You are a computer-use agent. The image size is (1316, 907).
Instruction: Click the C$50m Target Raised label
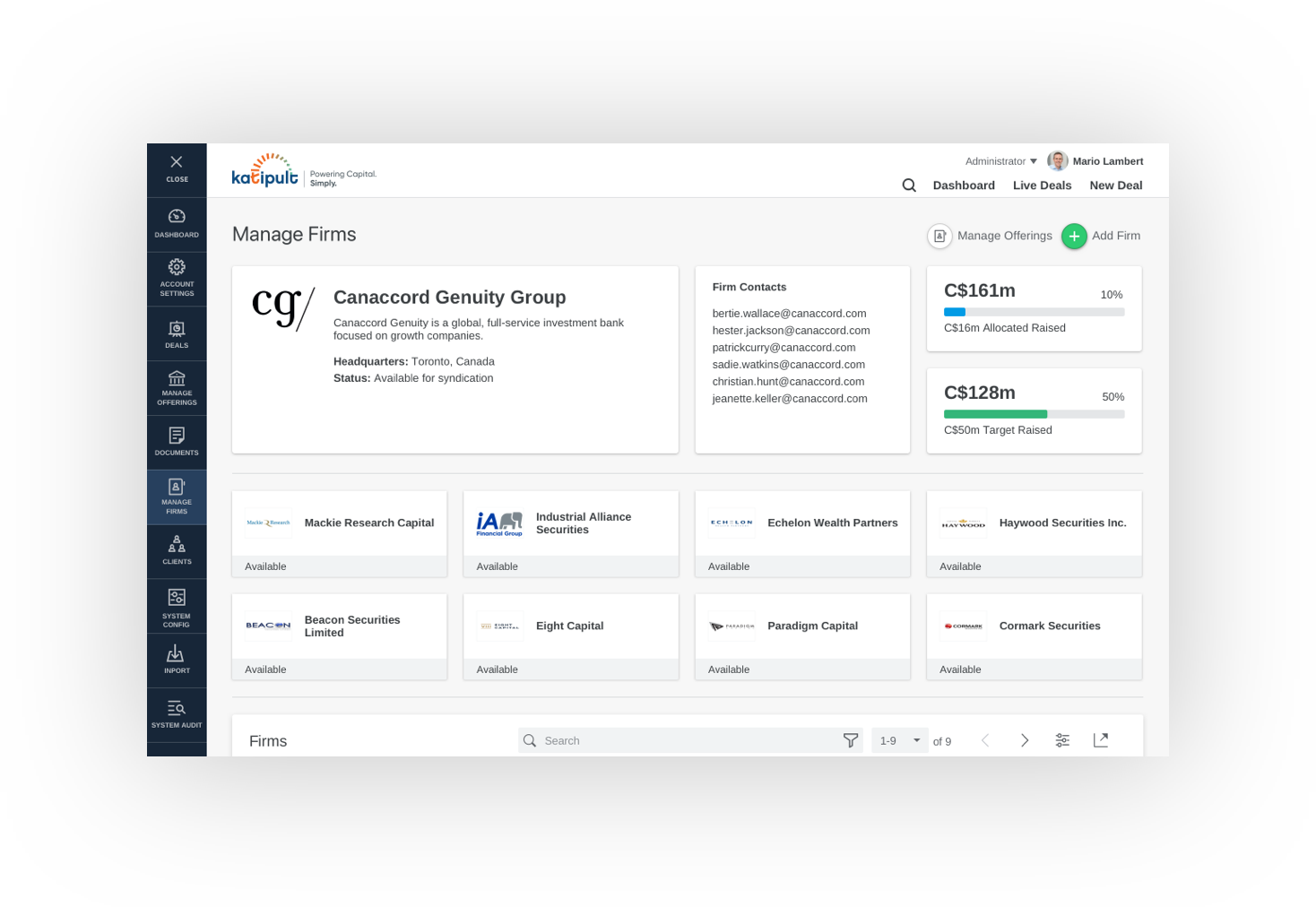point(998,430)
